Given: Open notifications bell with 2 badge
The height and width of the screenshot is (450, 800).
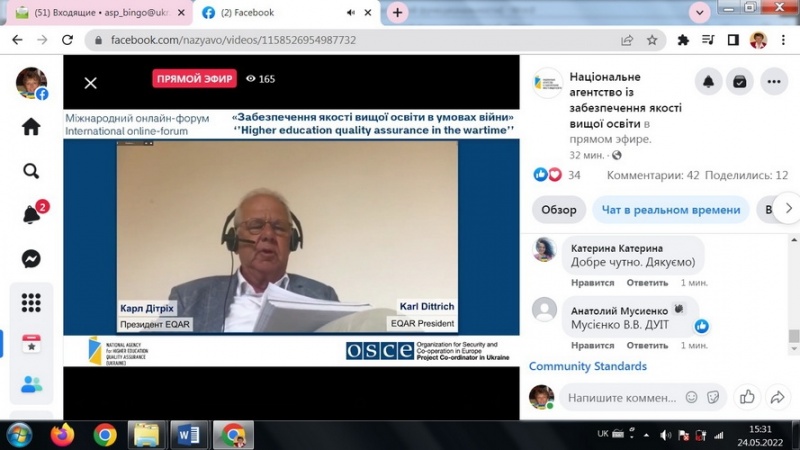Looking at the screenshot, I should click(31, 215).
